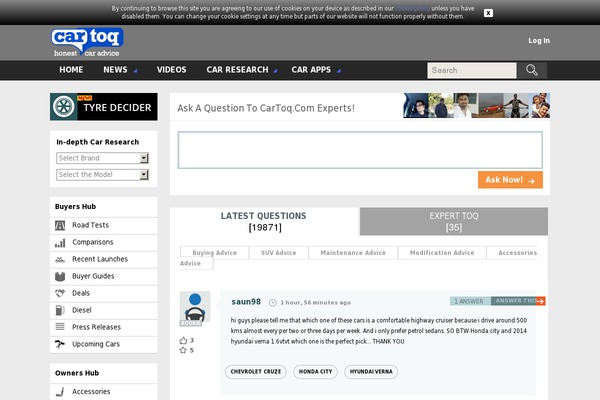Click the Upcoming Cars icon
The height and width of the screenshot is (400, 600).
(60, 344)
